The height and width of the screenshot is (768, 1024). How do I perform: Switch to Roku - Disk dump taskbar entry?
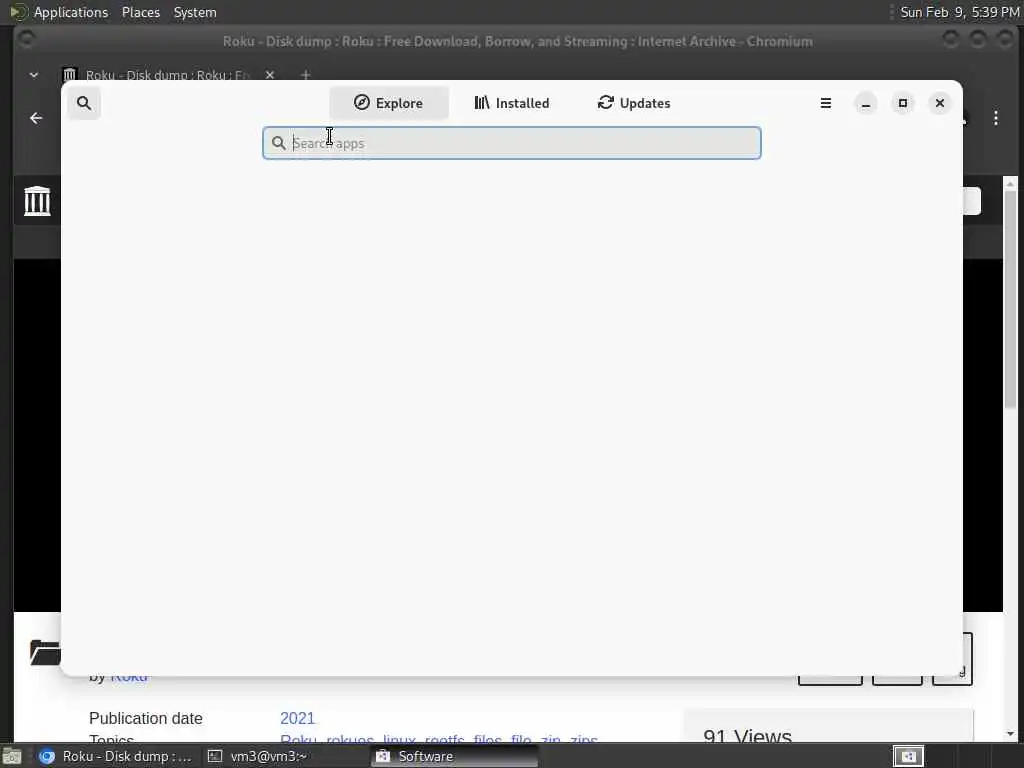(116, 756)
